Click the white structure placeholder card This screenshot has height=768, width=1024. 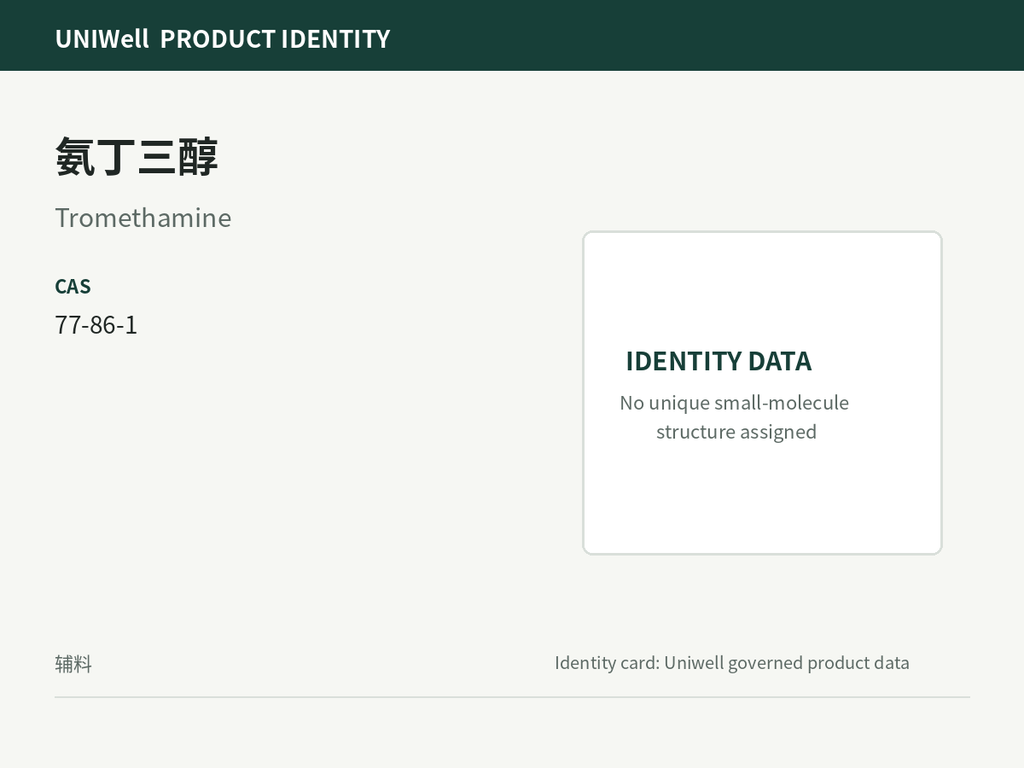[x=762, y=392]
